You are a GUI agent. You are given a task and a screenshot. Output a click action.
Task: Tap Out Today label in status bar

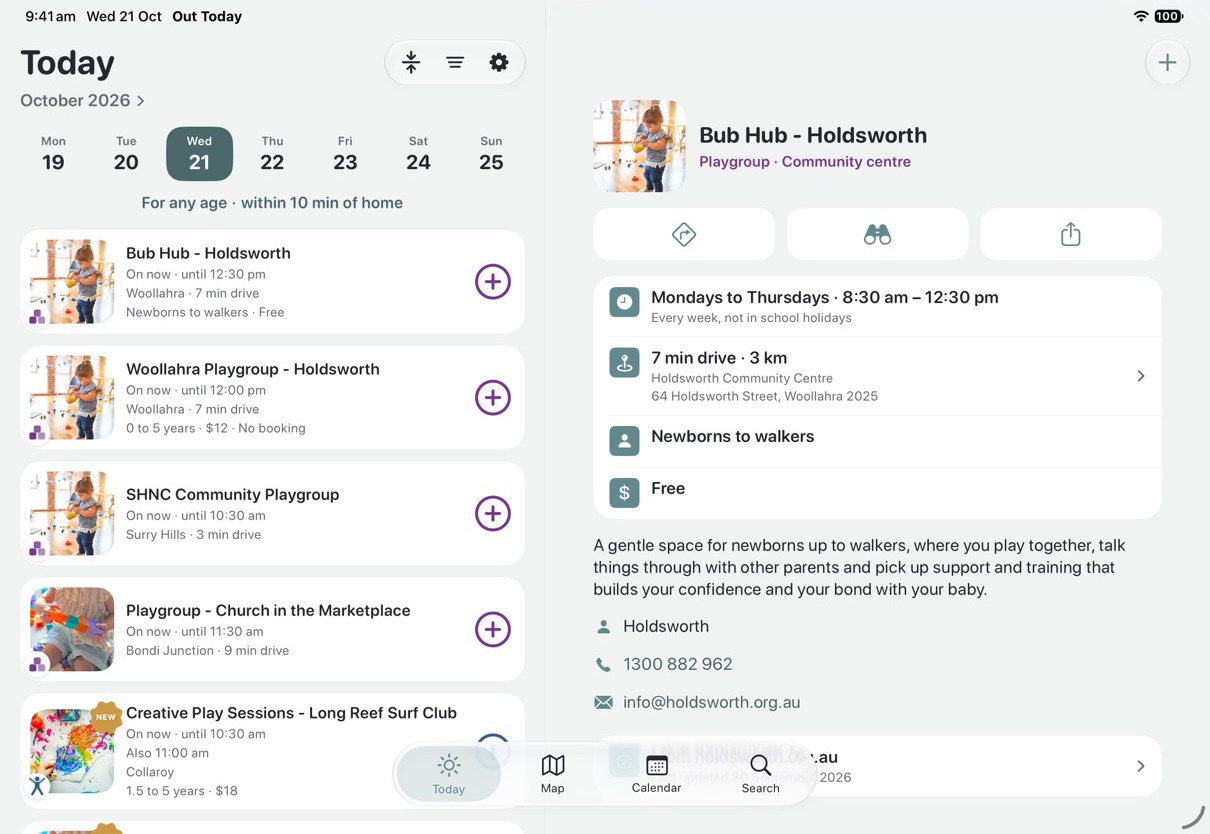(x=207, y=16)
